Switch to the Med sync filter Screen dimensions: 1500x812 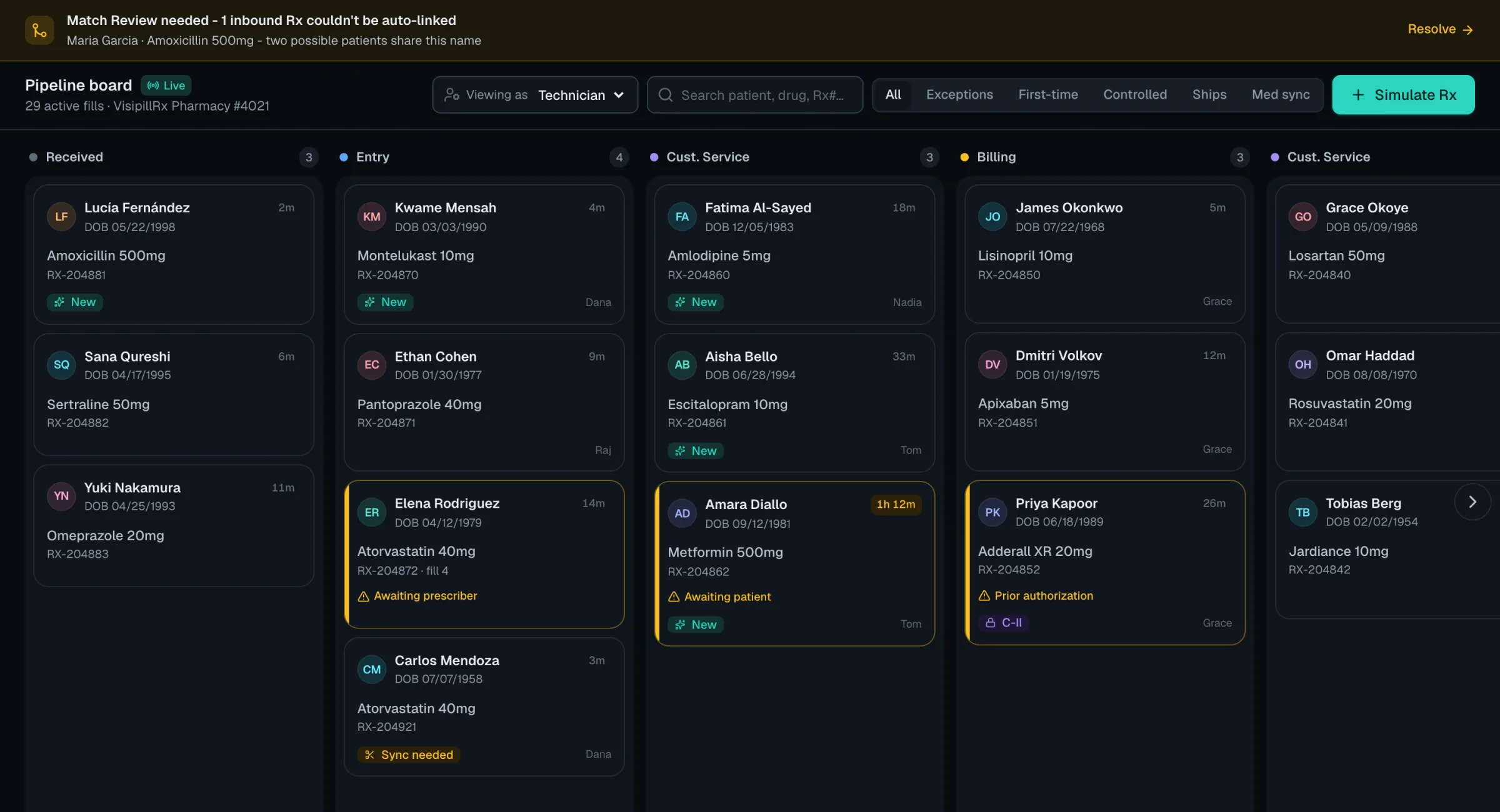click(x=1281, y=94)
